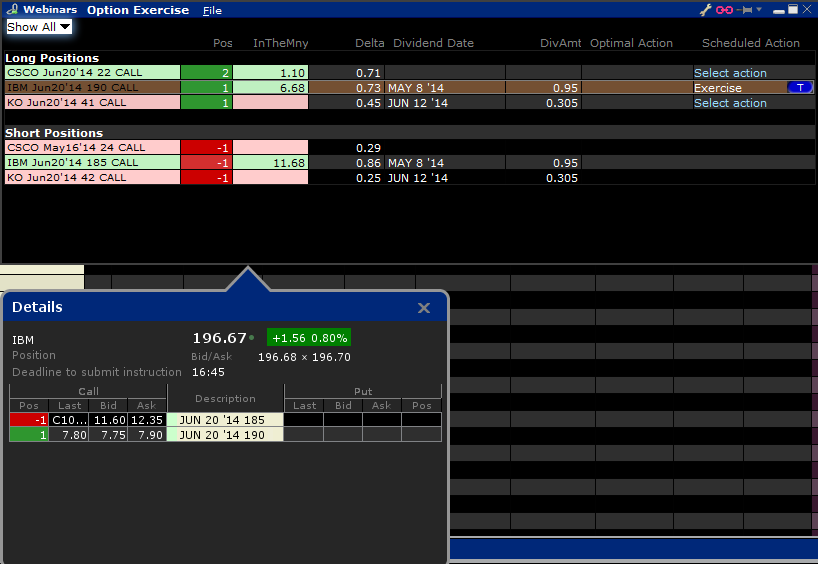Click the 196.68 × 196.70 bid/ask quote
The image size is (818, 564).
point(304,357)
